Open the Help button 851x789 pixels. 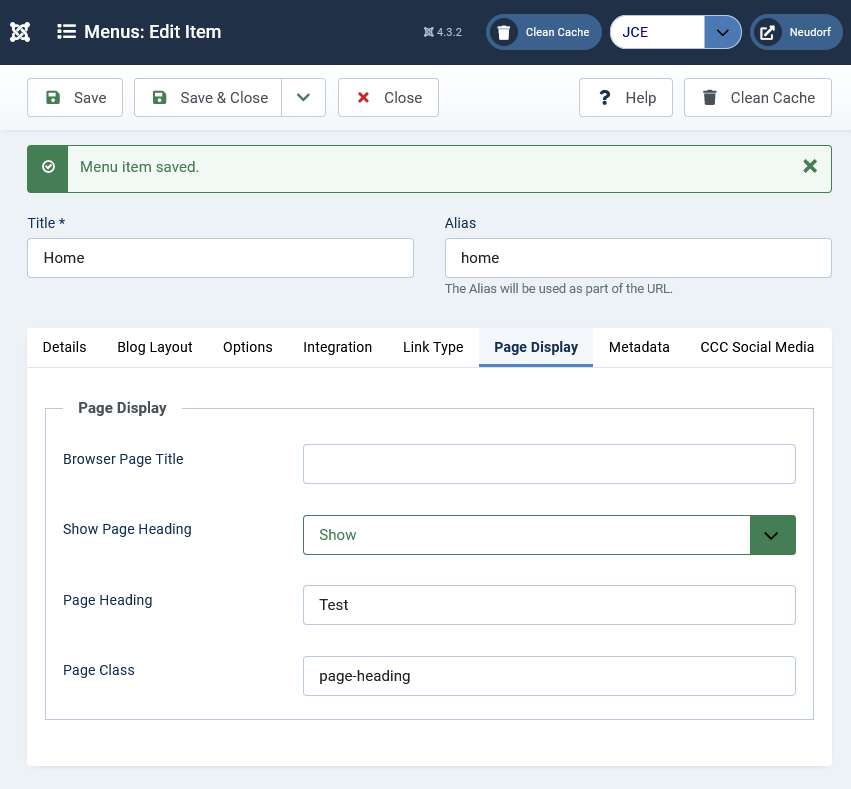coord(626,98)
